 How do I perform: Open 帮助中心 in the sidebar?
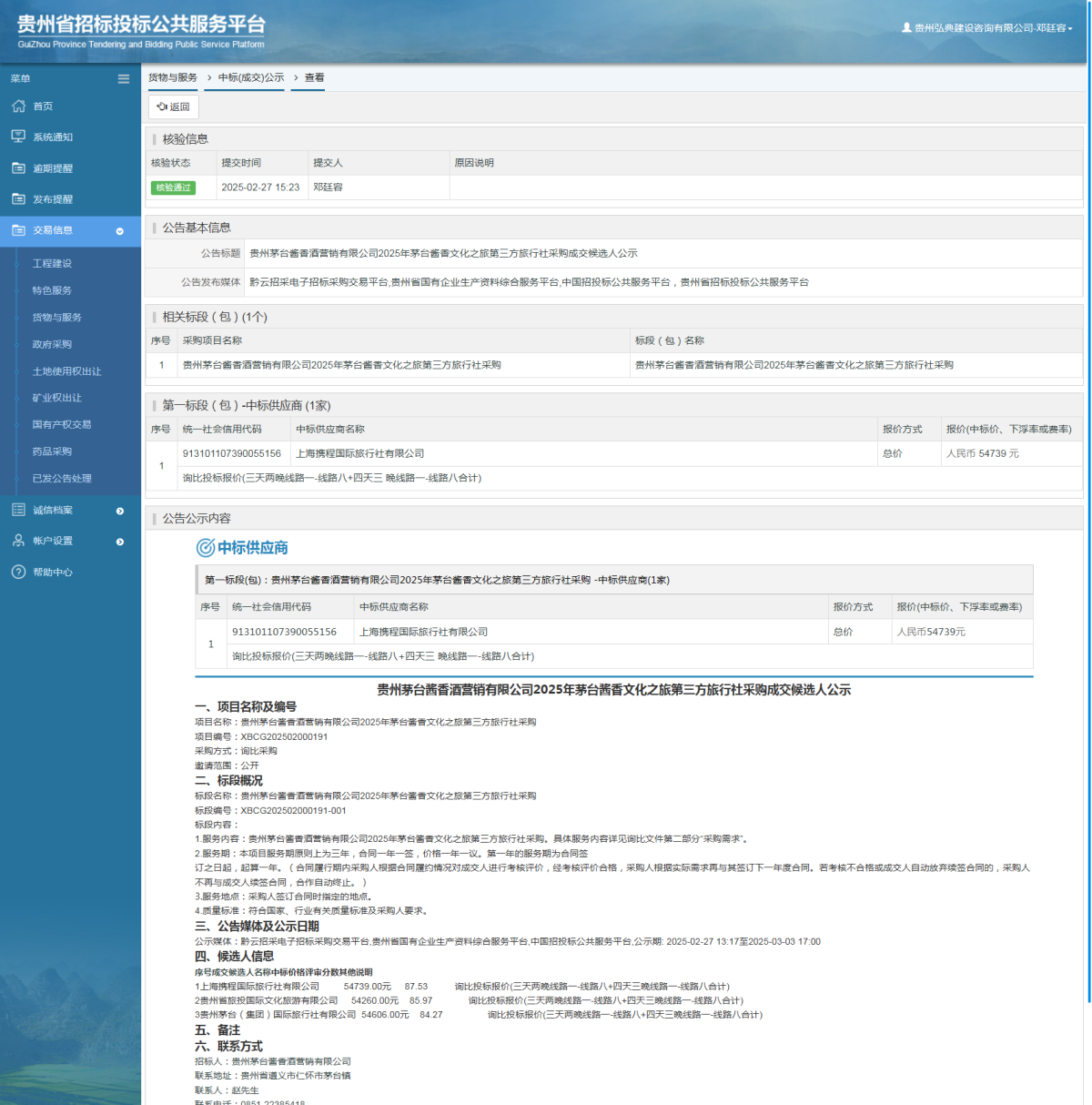(x=53, y=573)
